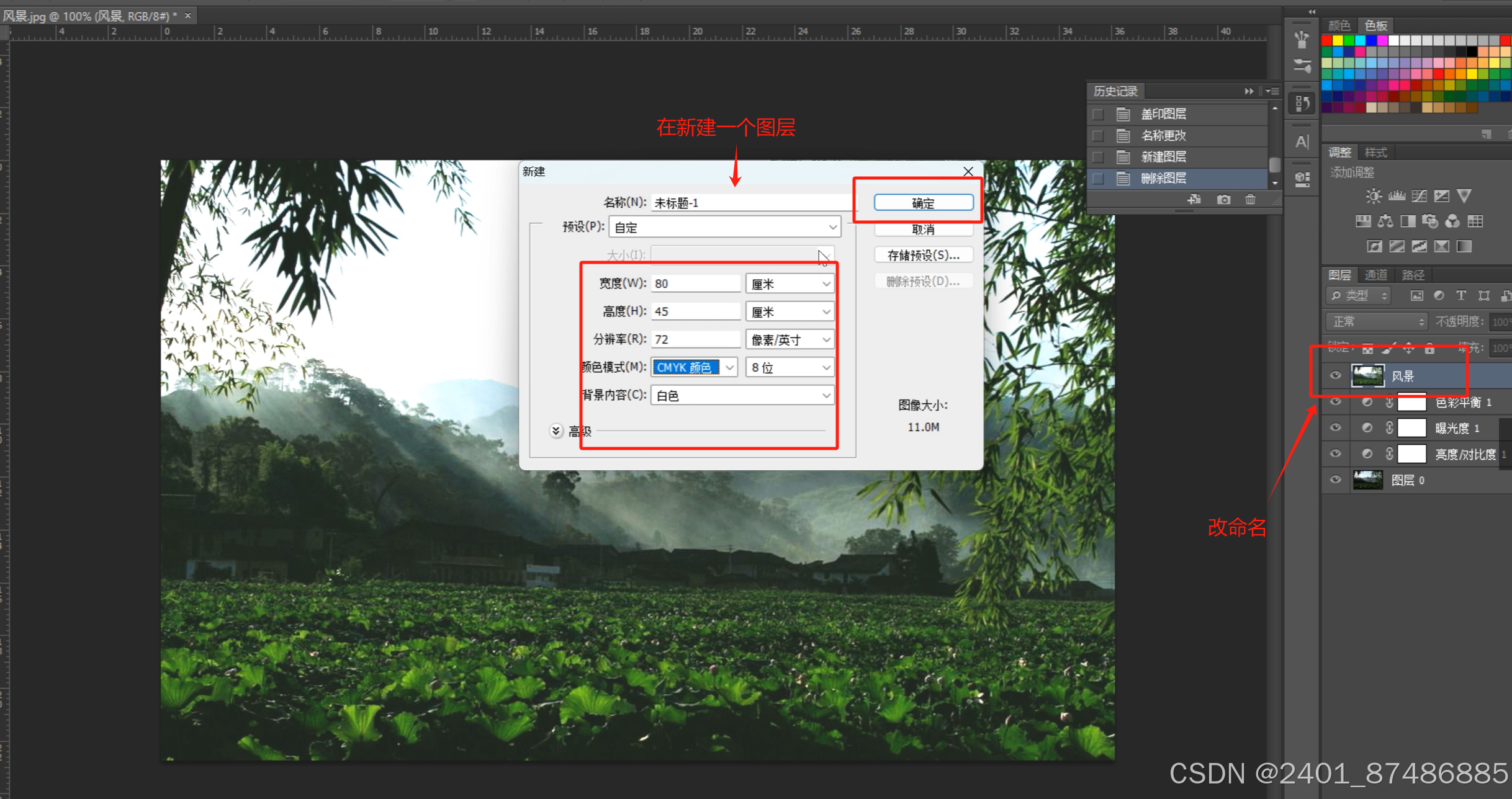Image resolution: width=1512 pixels, height=799 pixels.
Task: Hide the 风景 layer
Action: pyautogui.click(x=1336, y=375)
